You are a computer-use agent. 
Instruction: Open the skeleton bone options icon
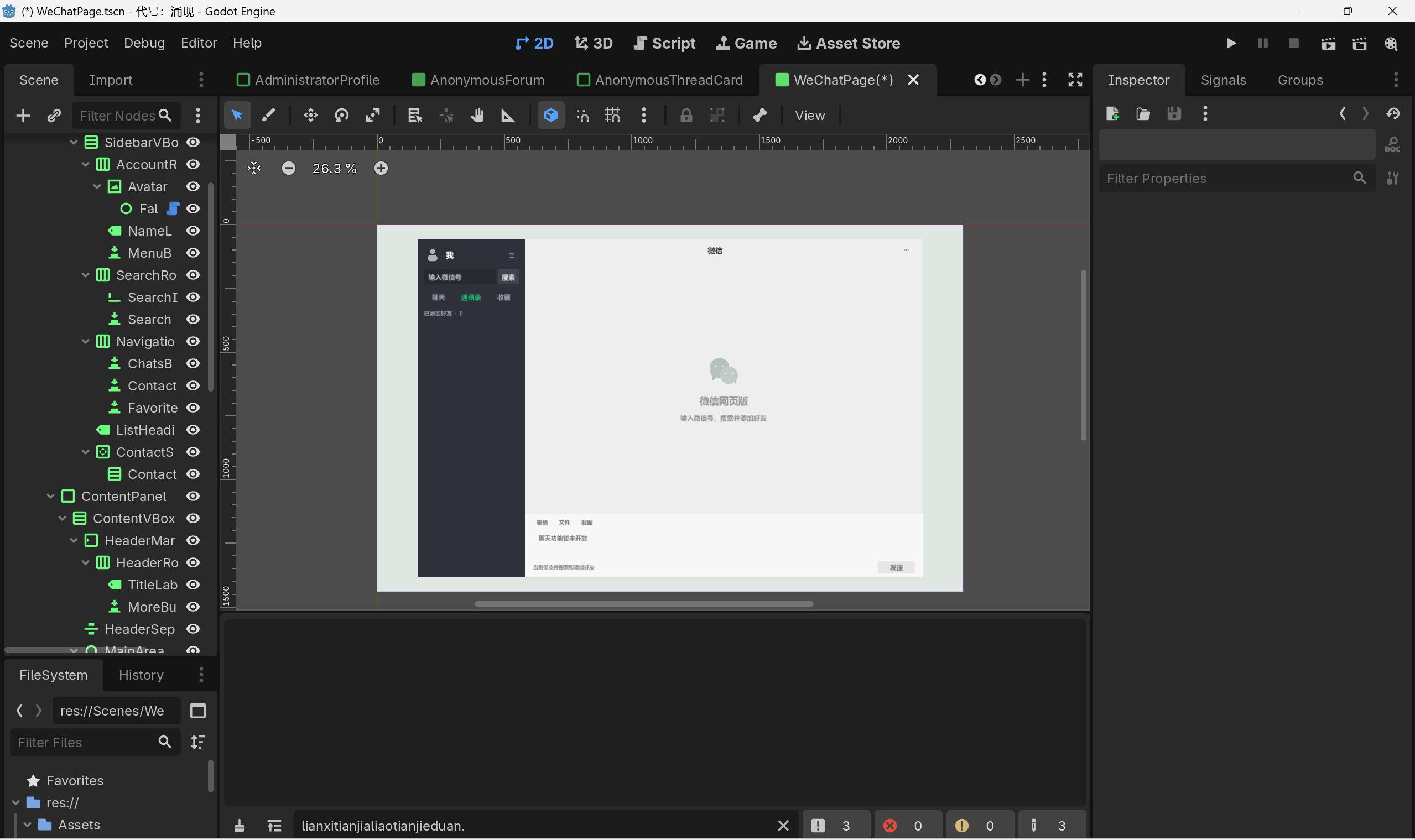tap(760, 116)
